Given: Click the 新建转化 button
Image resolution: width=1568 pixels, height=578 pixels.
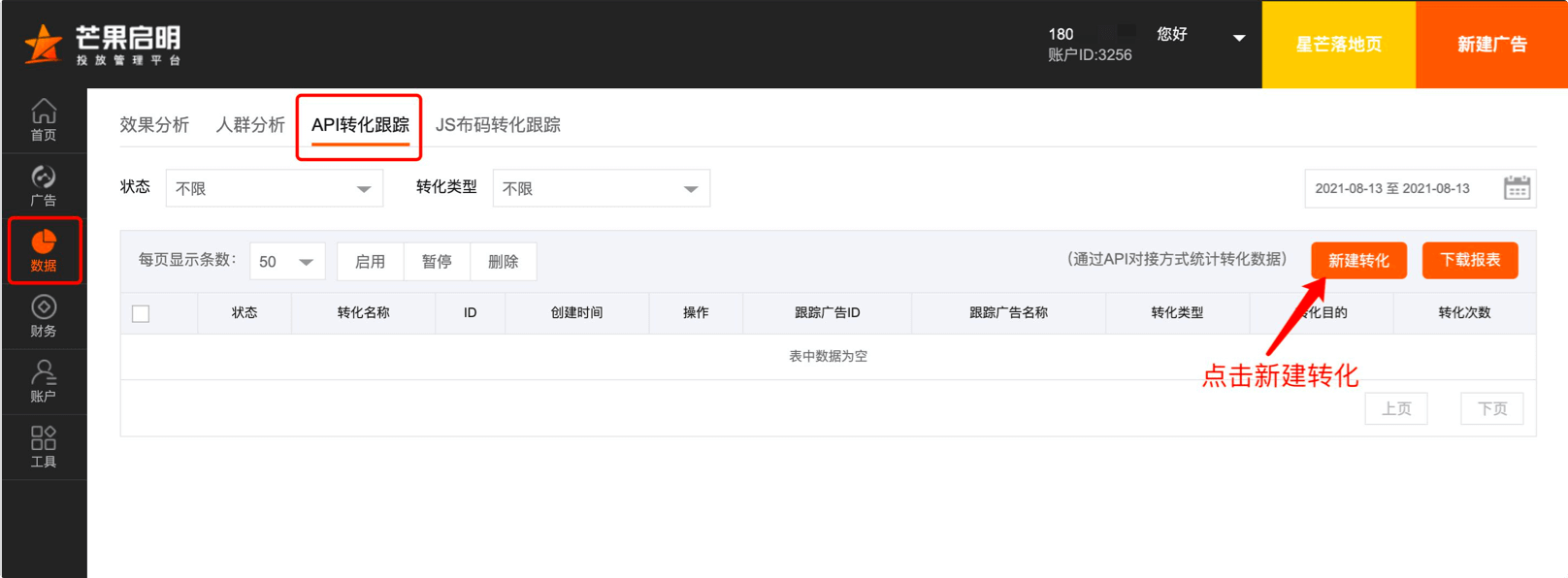Looking at the screenshot, I should [1358, 260].
